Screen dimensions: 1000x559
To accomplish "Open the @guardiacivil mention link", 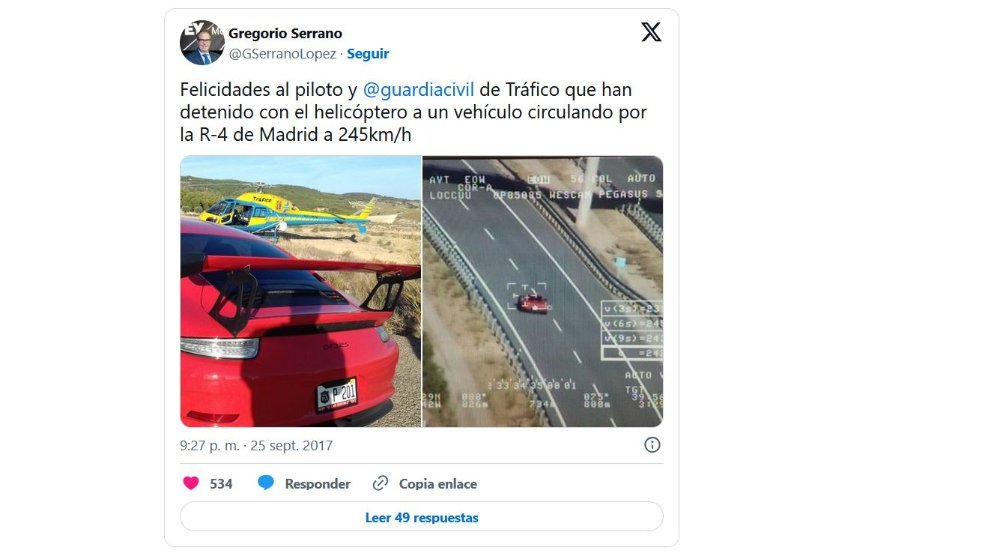I will [x=418, y=90].
